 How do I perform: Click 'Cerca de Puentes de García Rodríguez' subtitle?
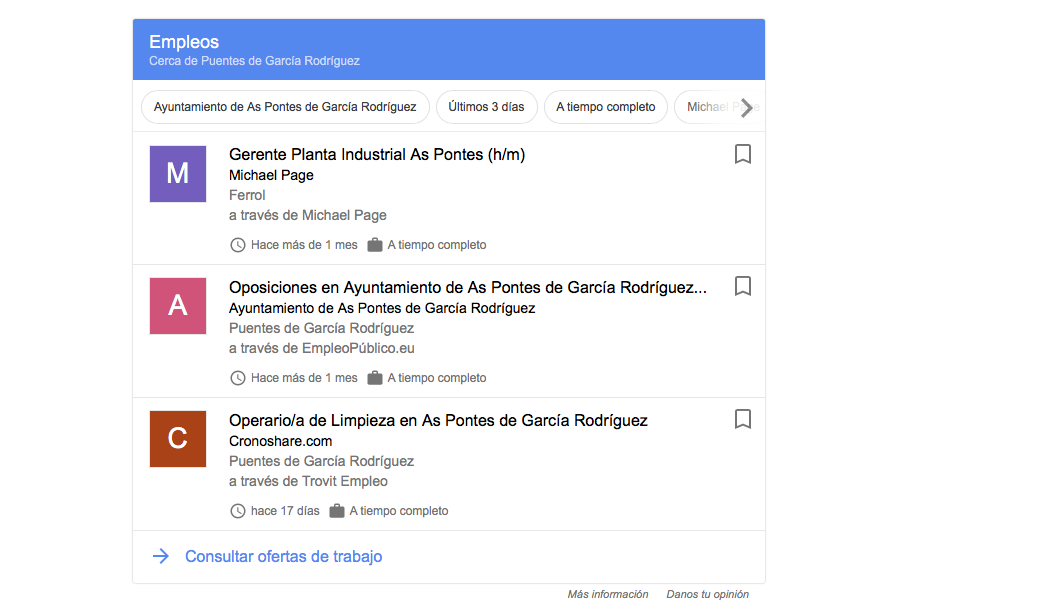(255, 61)
